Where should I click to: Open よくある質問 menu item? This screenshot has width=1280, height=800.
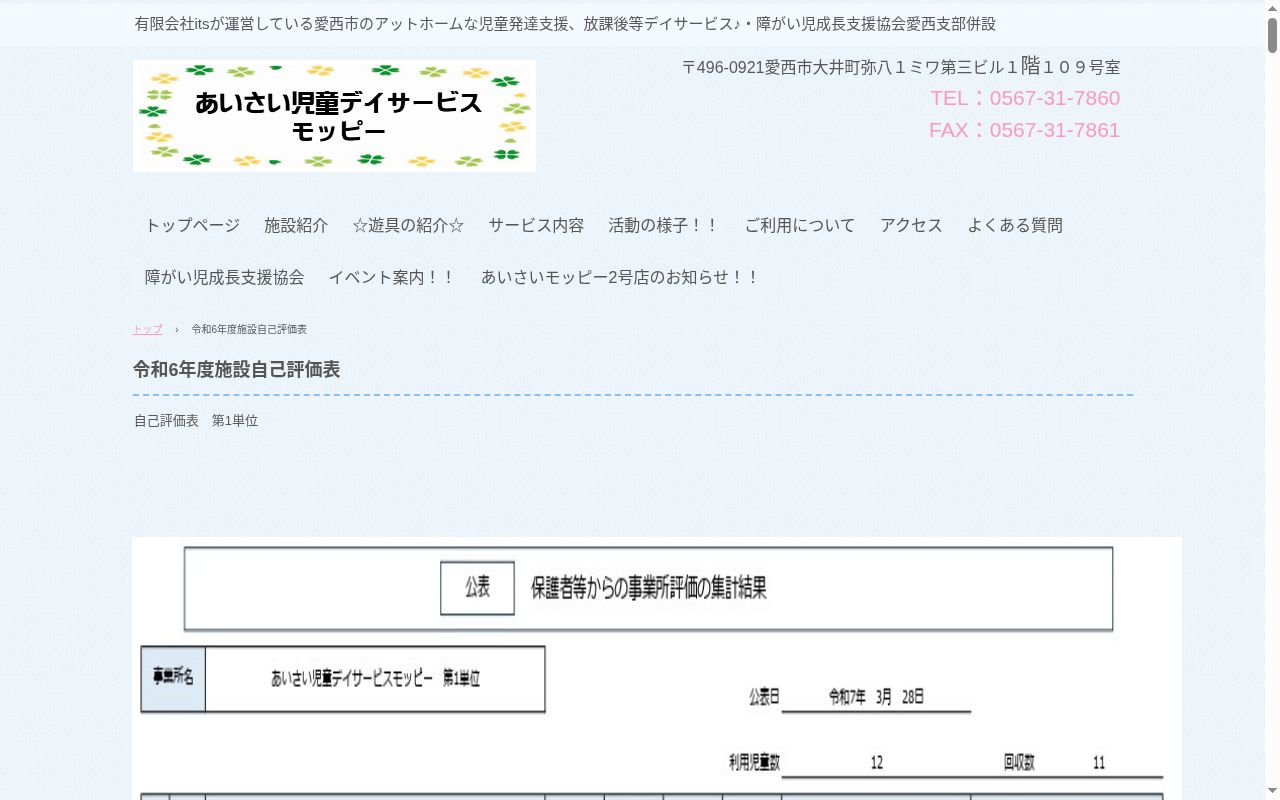[x=1015, y=226]
